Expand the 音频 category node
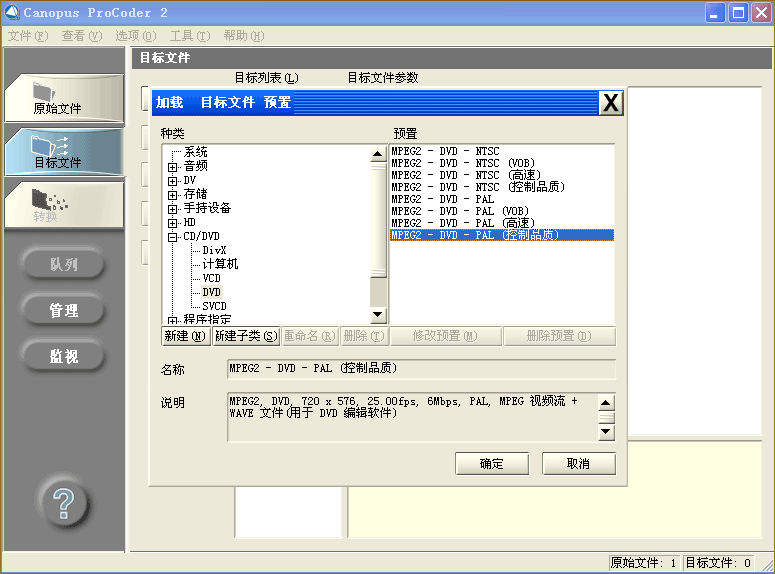Viewport: 775px width, 574px height. point(172,167)
